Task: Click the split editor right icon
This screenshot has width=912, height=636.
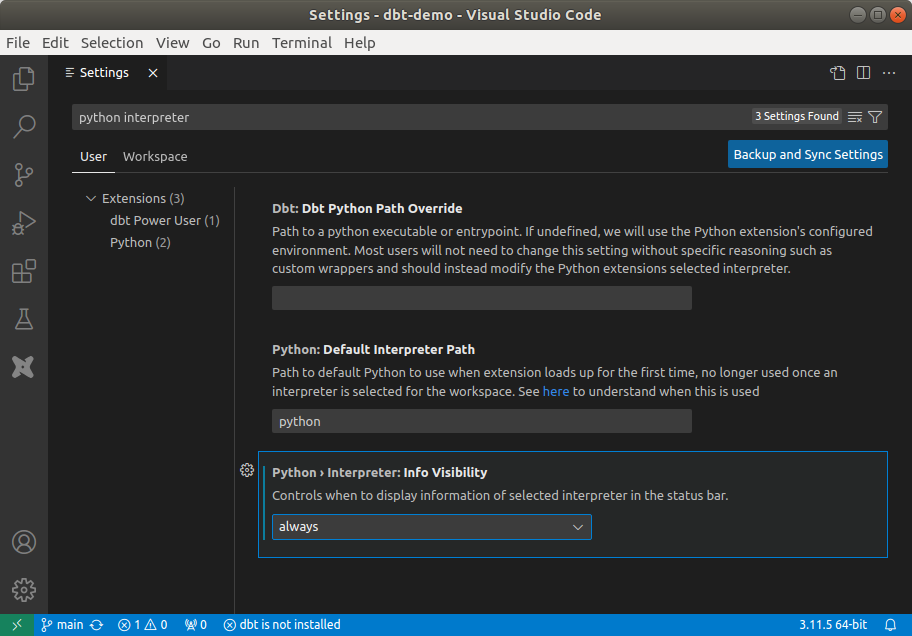Action: [x=863, y=73]
